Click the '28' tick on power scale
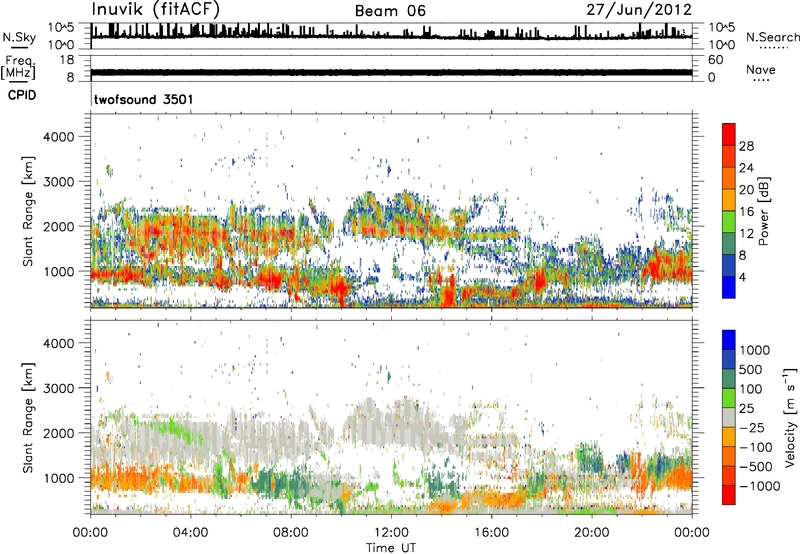 tap(746, 146)
